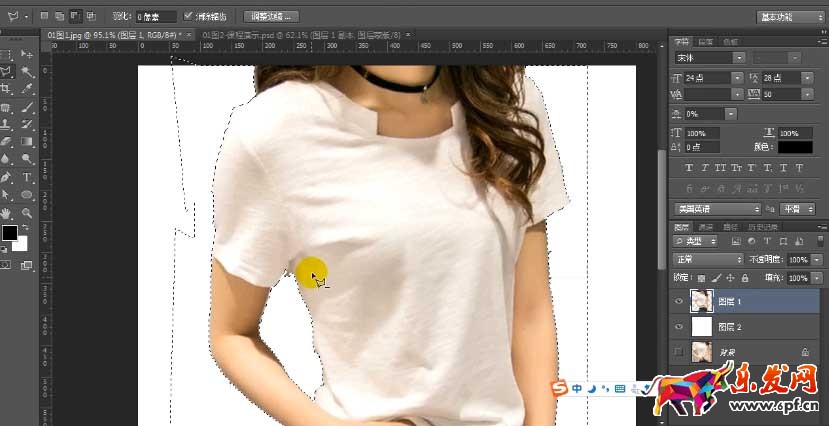
Task: Toggle the anti-alias checkbox in options bar
Action: [189, 17]
